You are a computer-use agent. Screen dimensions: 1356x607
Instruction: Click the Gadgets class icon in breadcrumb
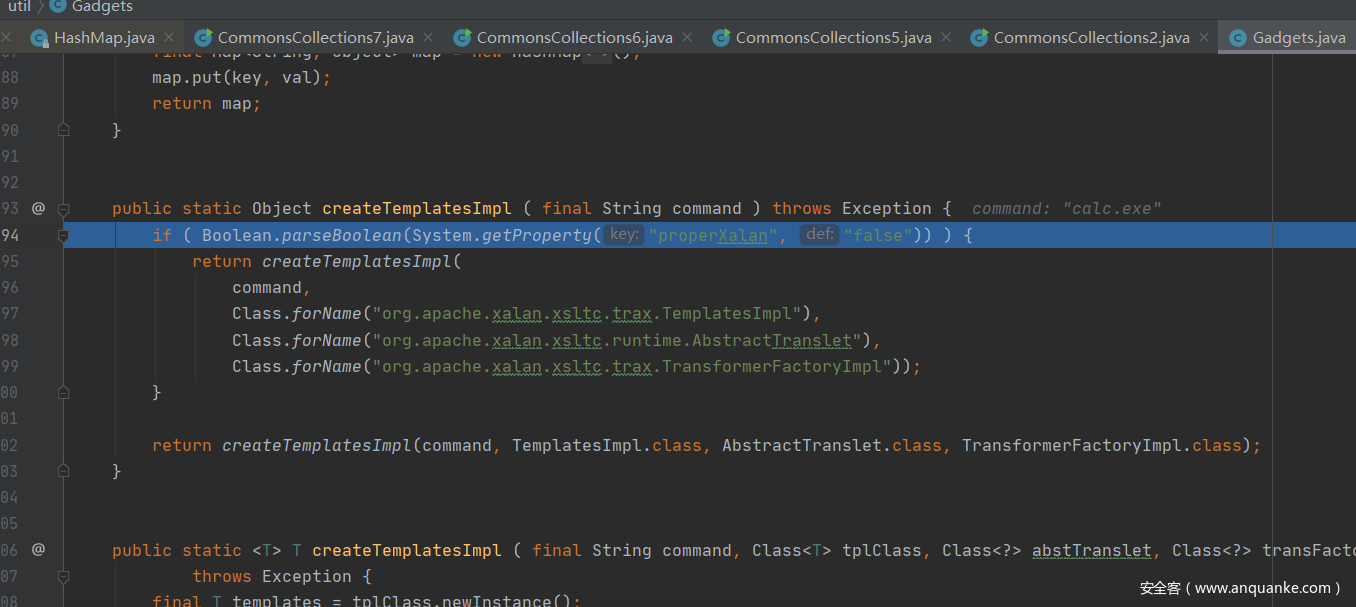coord(57,6)
